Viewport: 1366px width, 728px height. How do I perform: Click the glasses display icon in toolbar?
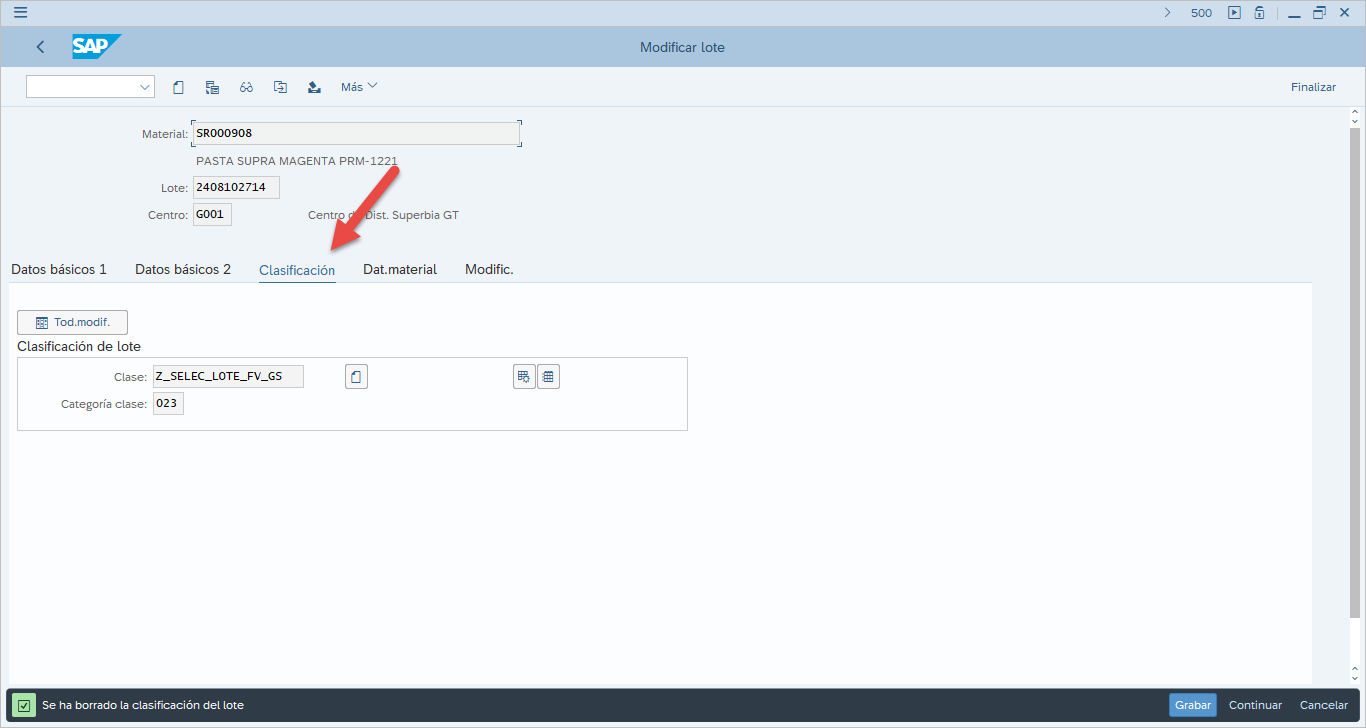click(246, 87)
